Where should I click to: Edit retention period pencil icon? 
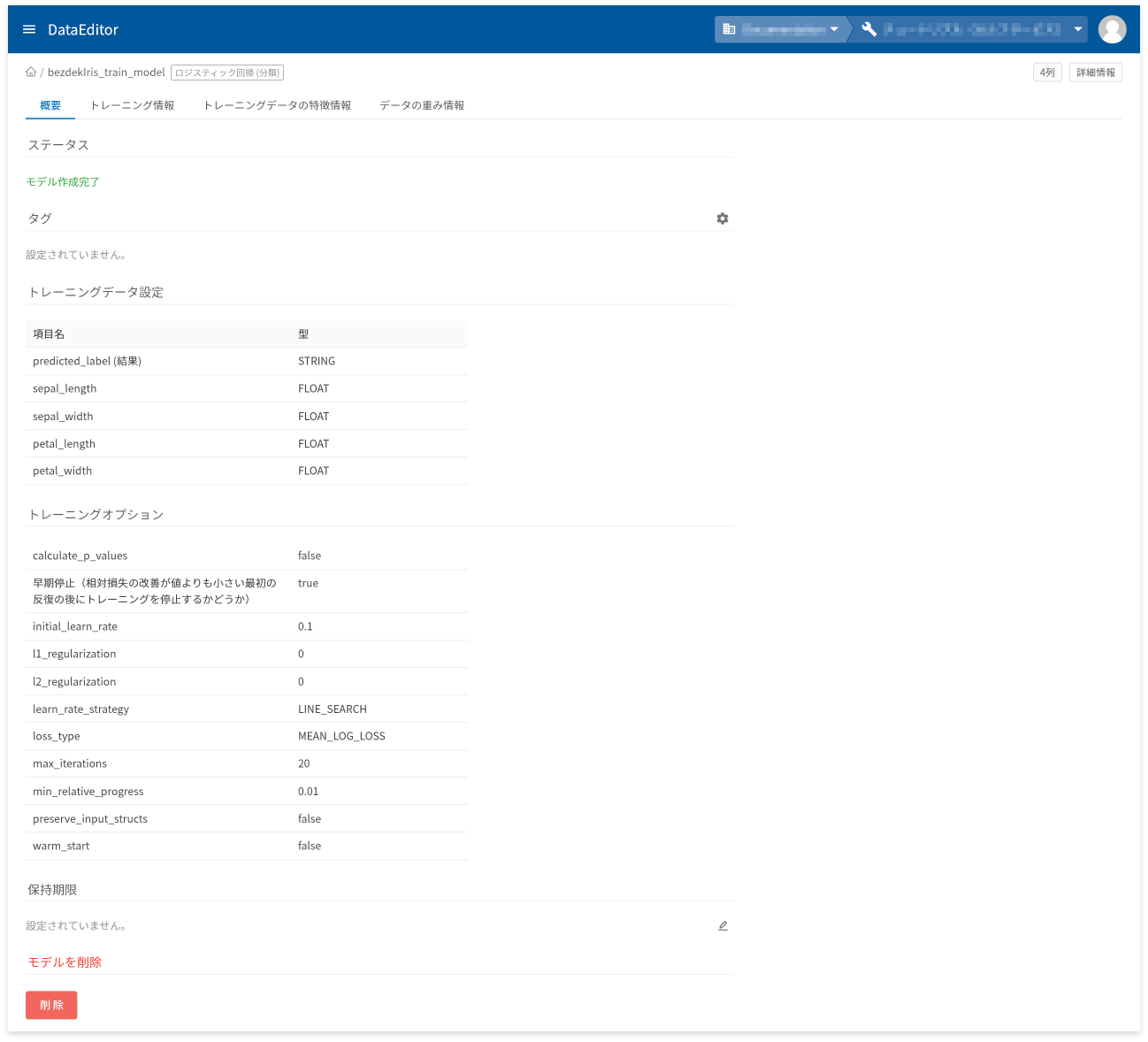723,926
